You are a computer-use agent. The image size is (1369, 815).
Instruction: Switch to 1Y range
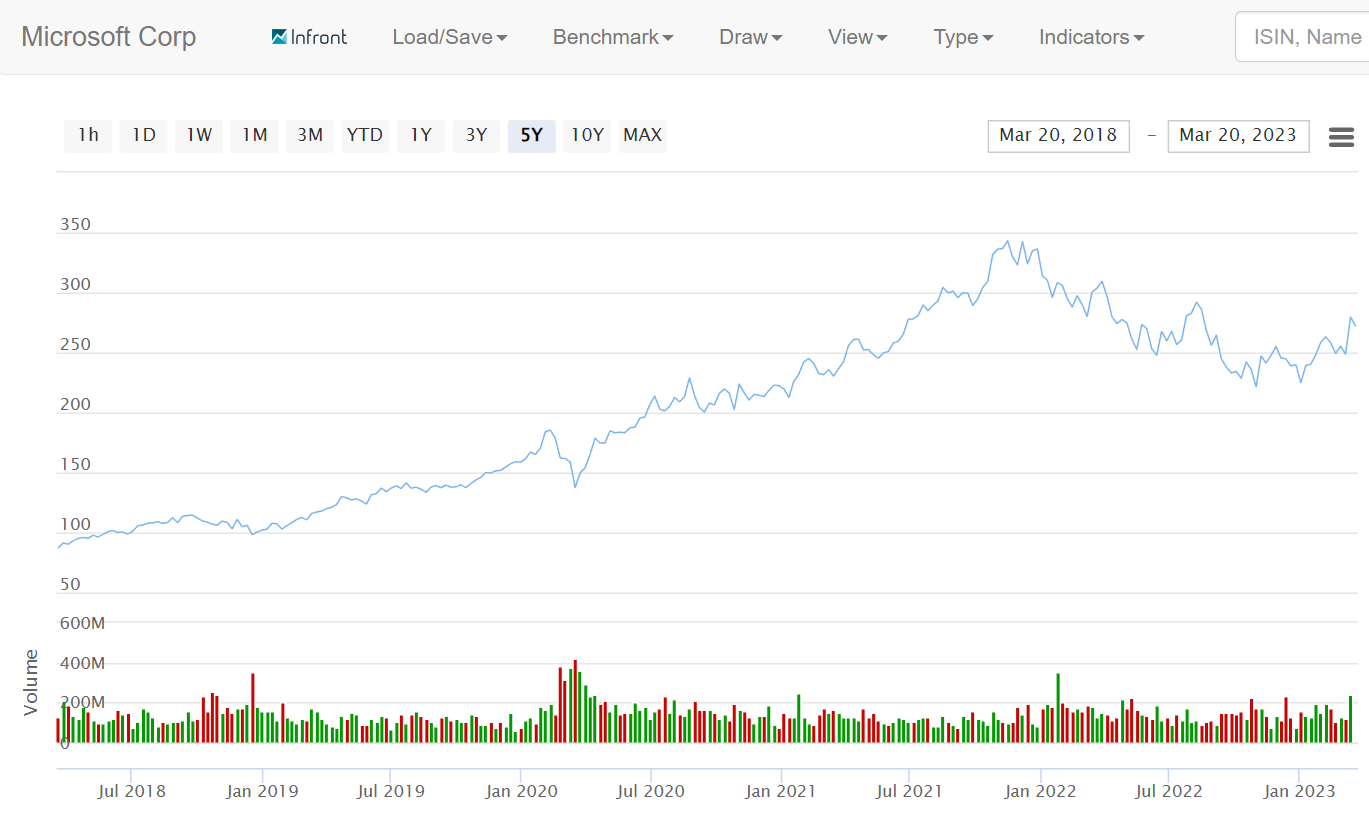421,135
